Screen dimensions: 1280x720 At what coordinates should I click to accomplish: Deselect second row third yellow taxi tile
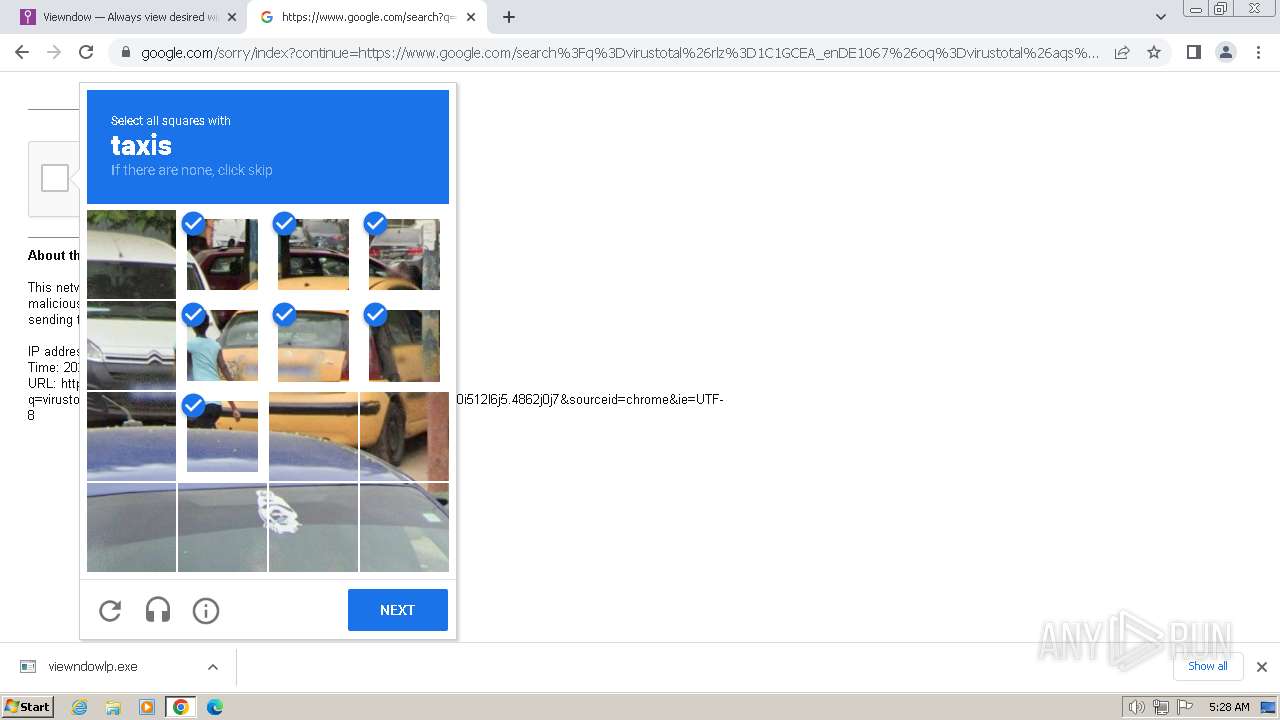pyautogui.click(x=313, y=345)
